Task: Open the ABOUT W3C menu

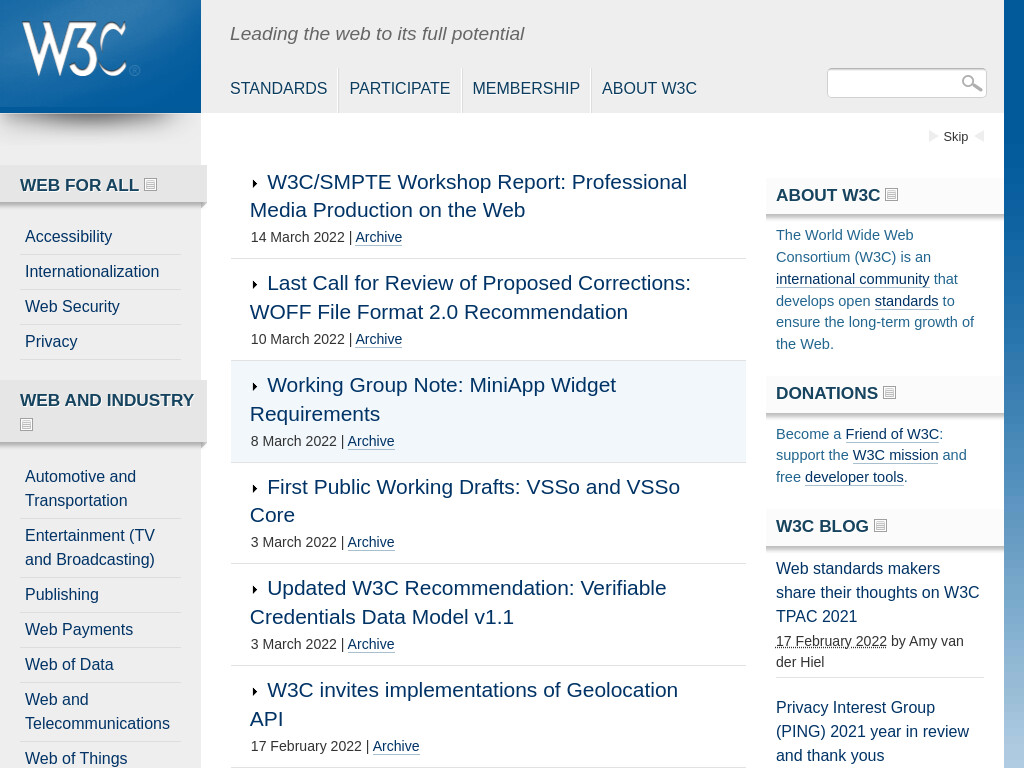Action: tap(649, 88)
